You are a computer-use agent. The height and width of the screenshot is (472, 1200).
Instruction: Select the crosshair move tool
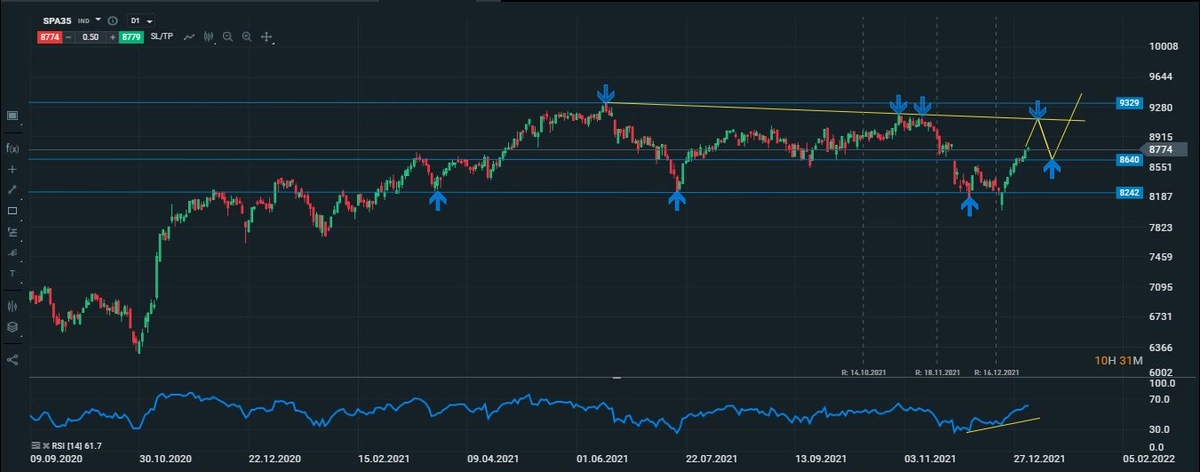click(267, 37)
